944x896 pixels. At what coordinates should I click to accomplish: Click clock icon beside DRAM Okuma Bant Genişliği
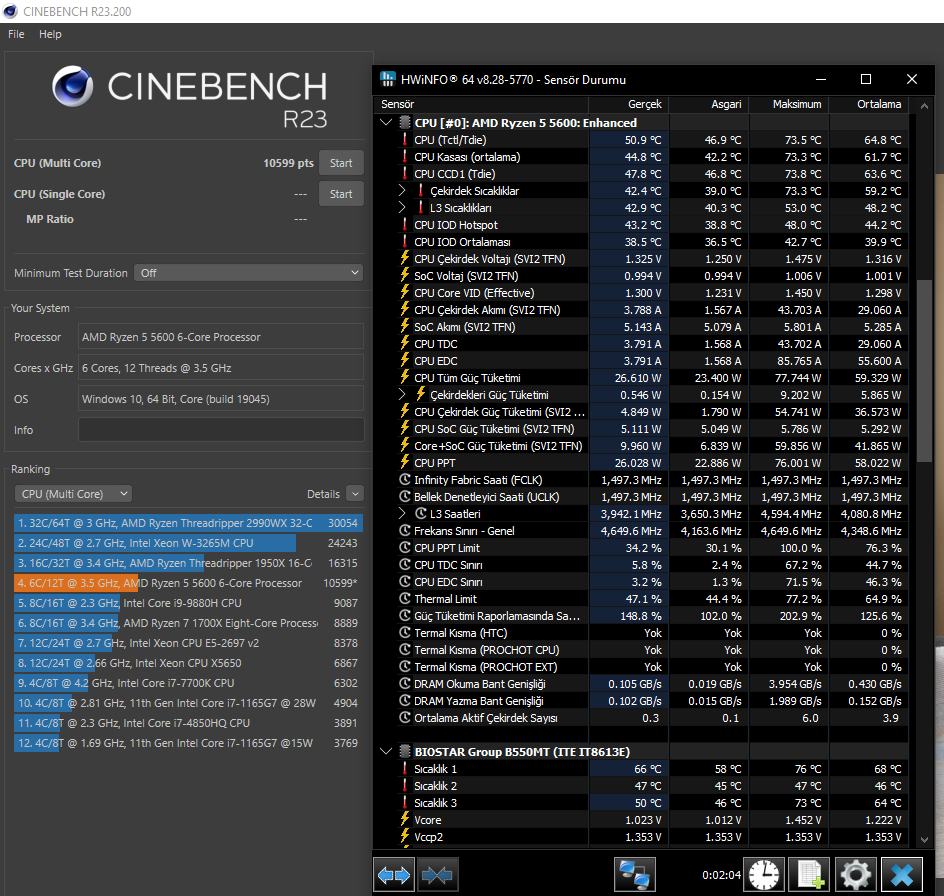405,684
